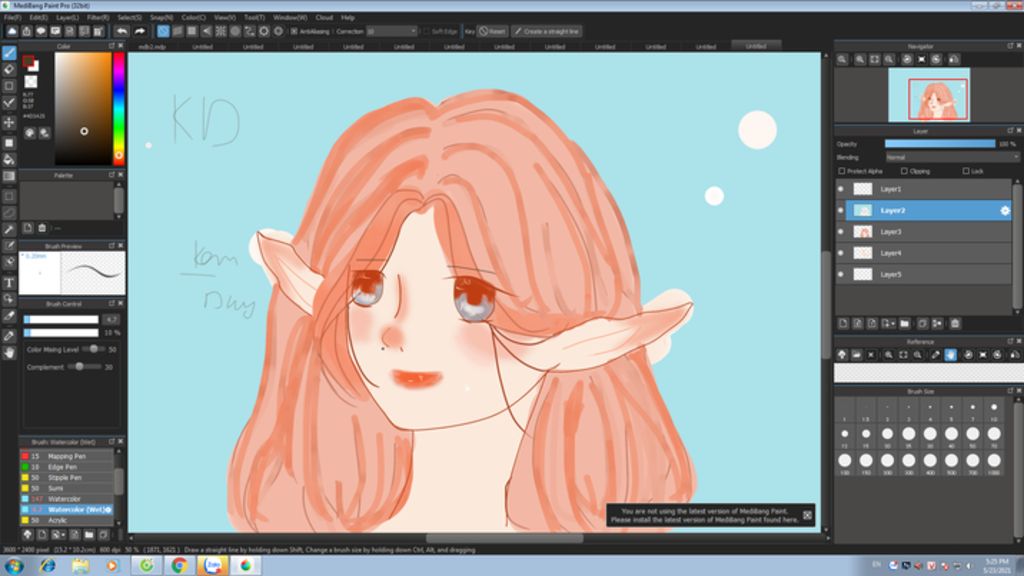This screenshot has height=576, width=1024.
Task: Open the Correction value dropdown
Action: coord(391,31)
